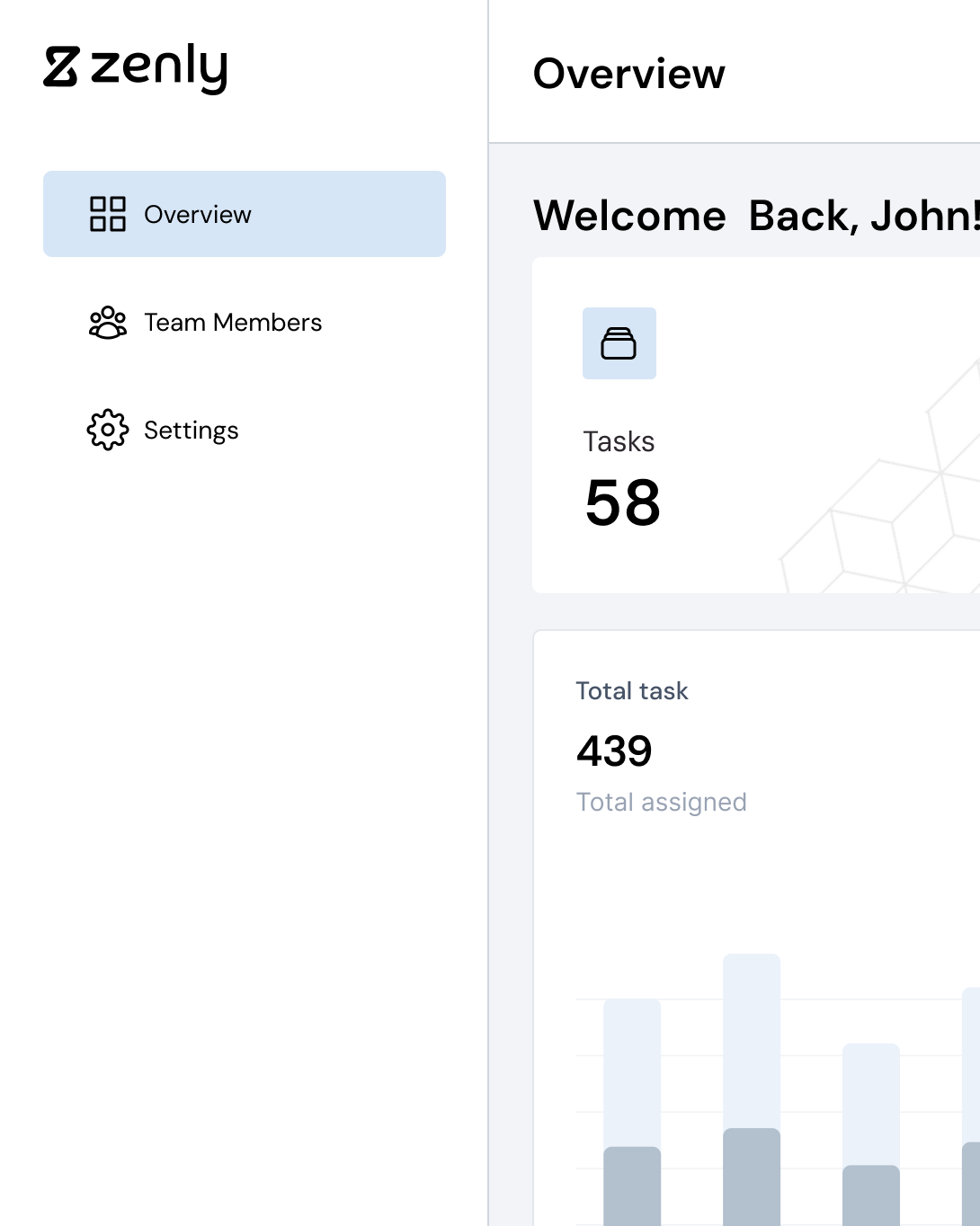Click the Overview grid icon in sidebar
Screen dimensions: 980x1226
pyautogui.click(x=108, y=214)
